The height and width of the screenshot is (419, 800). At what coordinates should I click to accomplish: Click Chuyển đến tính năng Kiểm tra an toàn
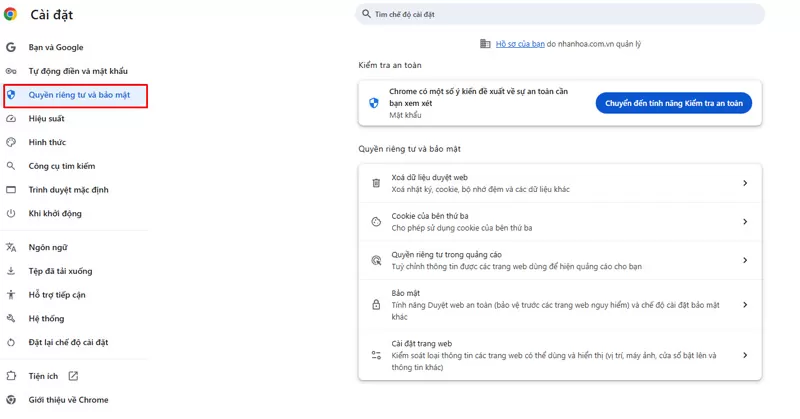point(673,103)
